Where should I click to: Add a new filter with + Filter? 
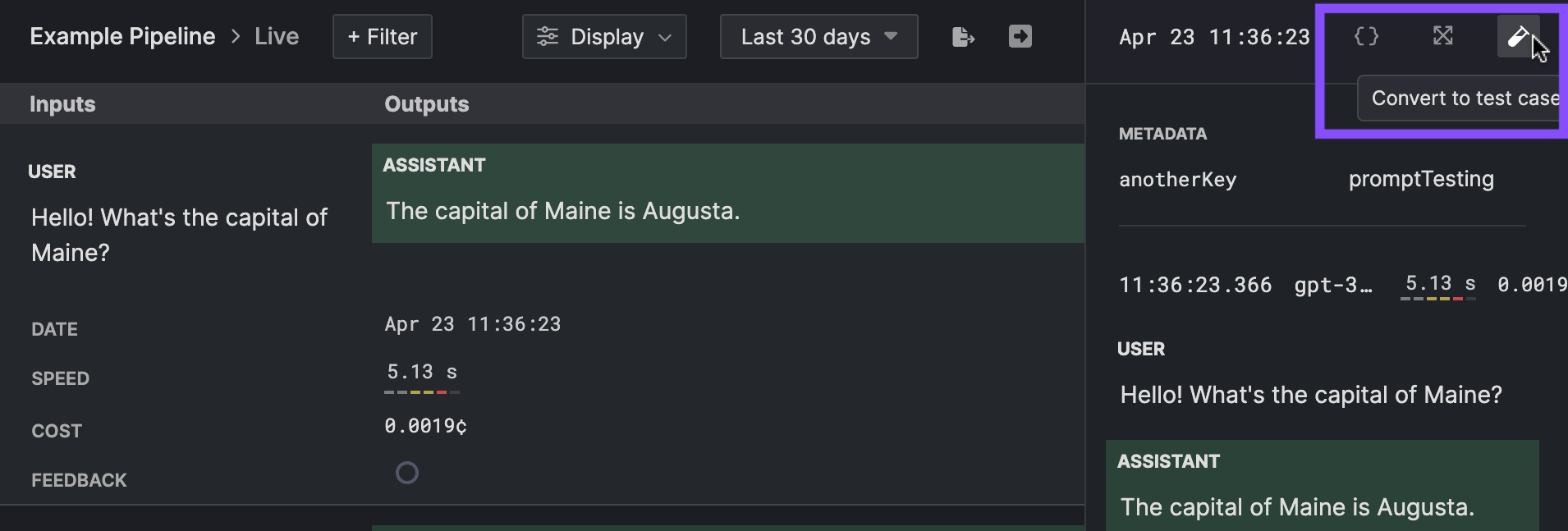coord(383,37)
